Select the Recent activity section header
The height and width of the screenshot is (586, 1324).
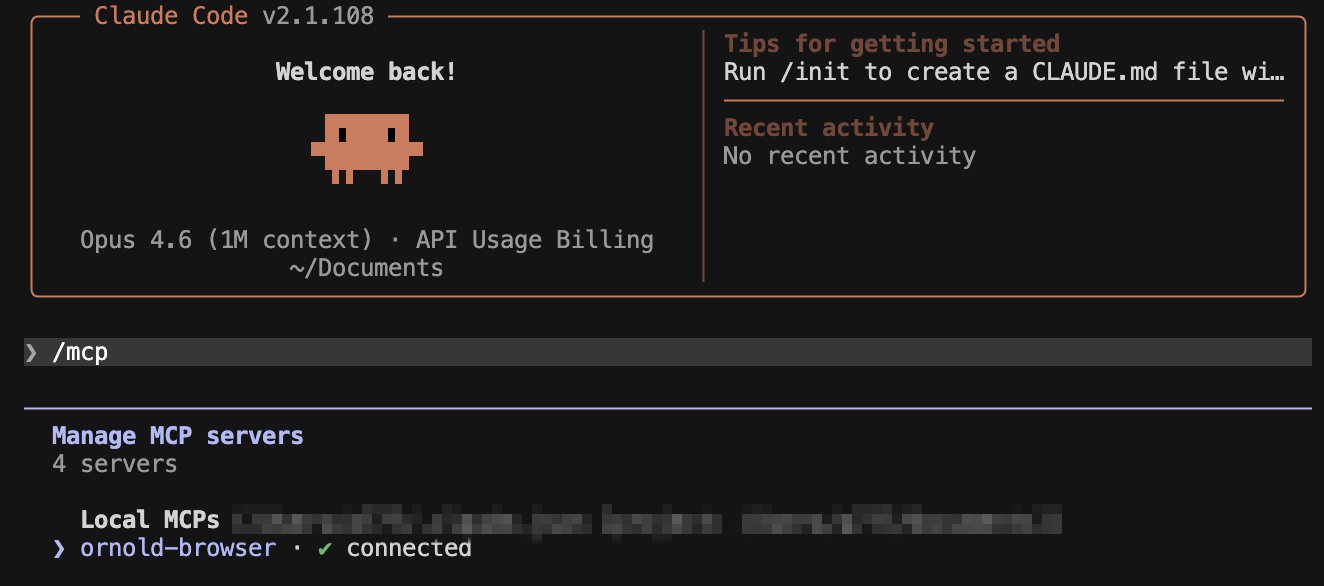[x=828, y=127]
